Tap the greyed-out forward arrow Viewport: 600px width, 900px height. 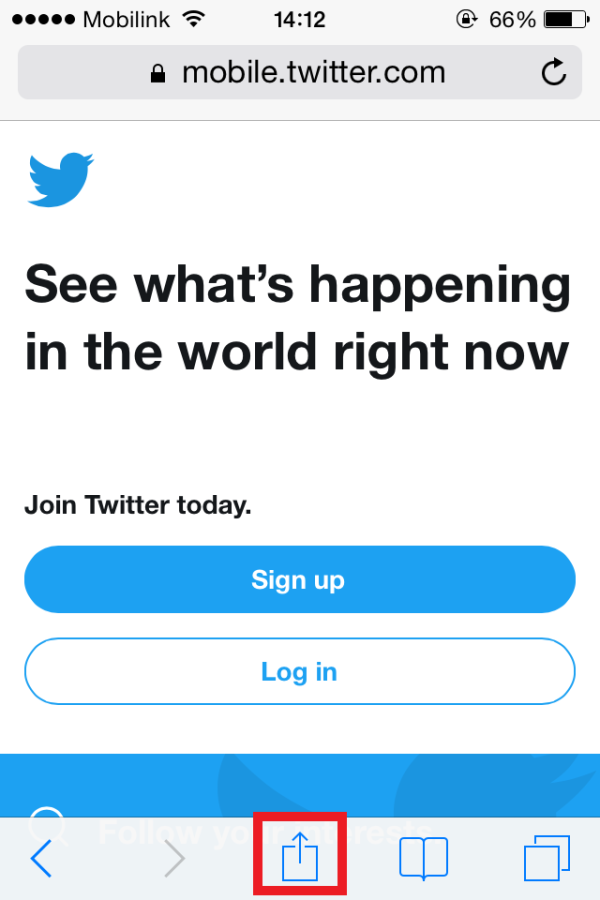coord(175,858)
